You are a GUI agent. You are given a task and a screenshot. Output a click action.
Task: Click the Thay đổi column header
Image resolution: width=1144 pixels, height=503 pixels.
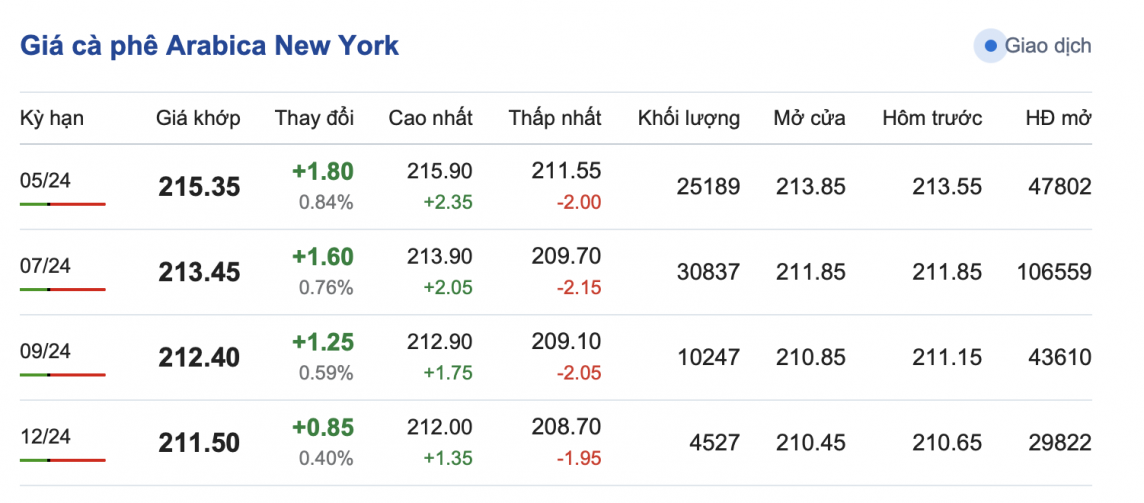[314, 118]
